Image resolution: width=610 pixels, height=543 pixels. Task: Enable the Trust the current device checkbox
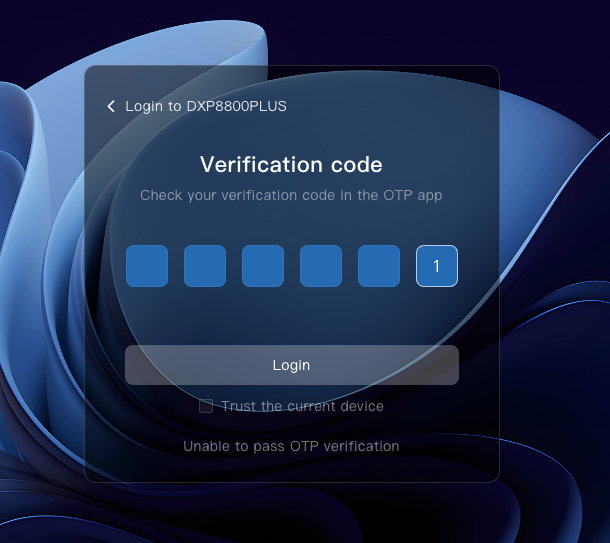click(x=206, y=406)
